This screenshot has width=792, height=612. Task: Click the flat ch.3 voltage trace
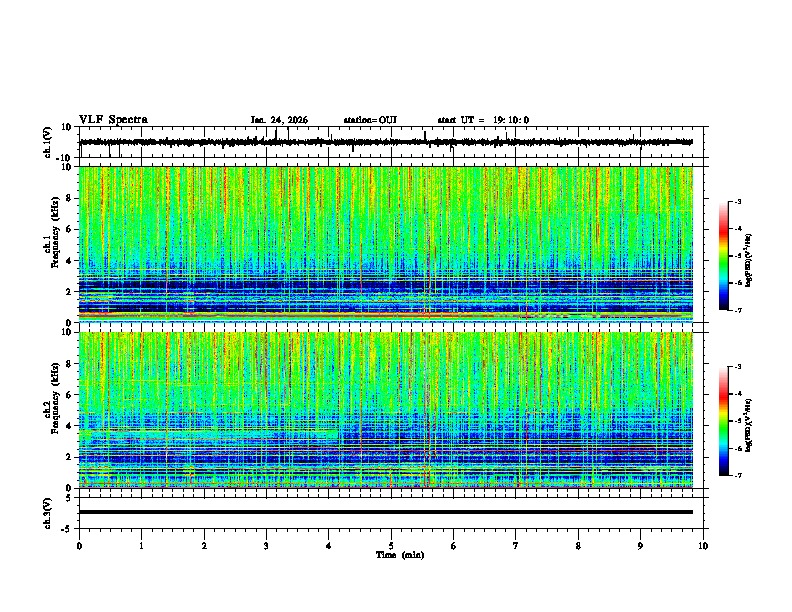pos(386,512)
